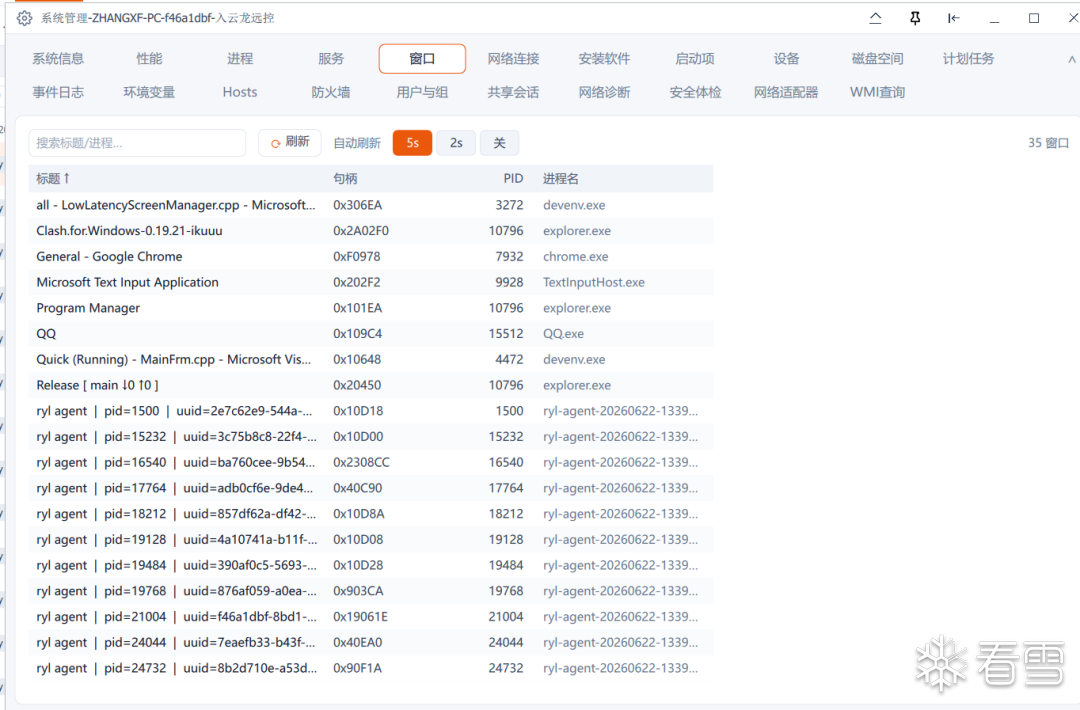The height and width of the screenshot is (710, 1080).
Task: Go to 用户与组 tab
Action: tap(422, 92)
